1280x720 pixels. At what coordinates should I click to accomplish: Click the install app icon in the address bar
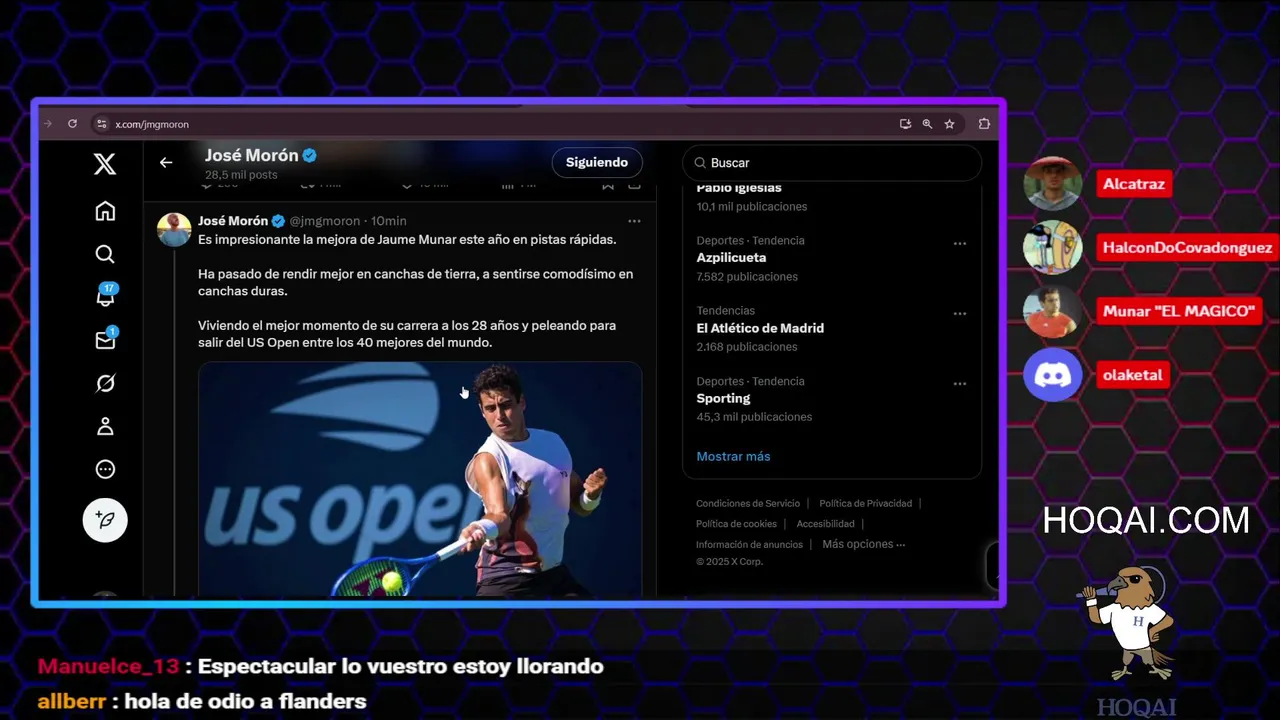[905, 124]
